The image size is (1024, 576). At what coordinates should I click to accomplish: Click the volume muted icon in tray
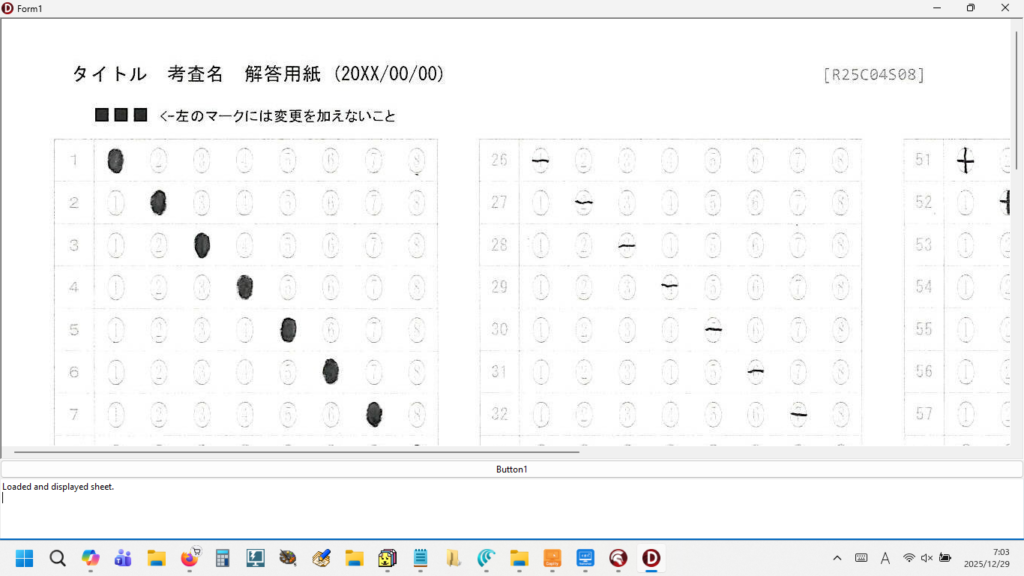(927, 558)
